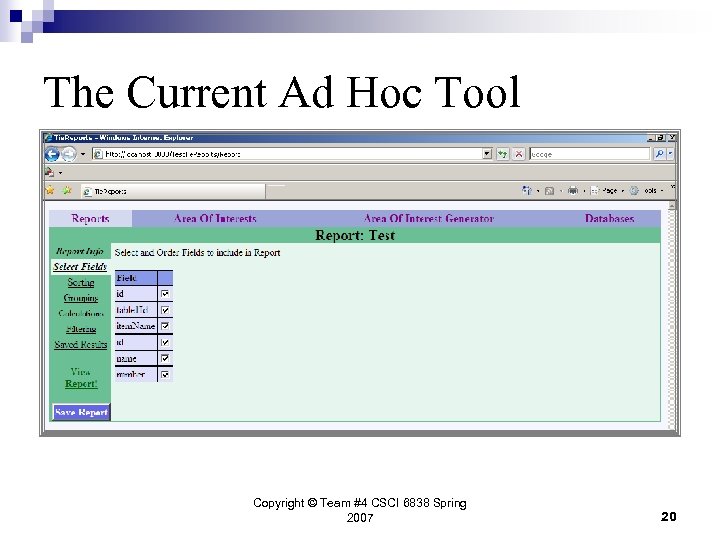
Task: Open the search provider options dropdown
Action: click(670, 154)
